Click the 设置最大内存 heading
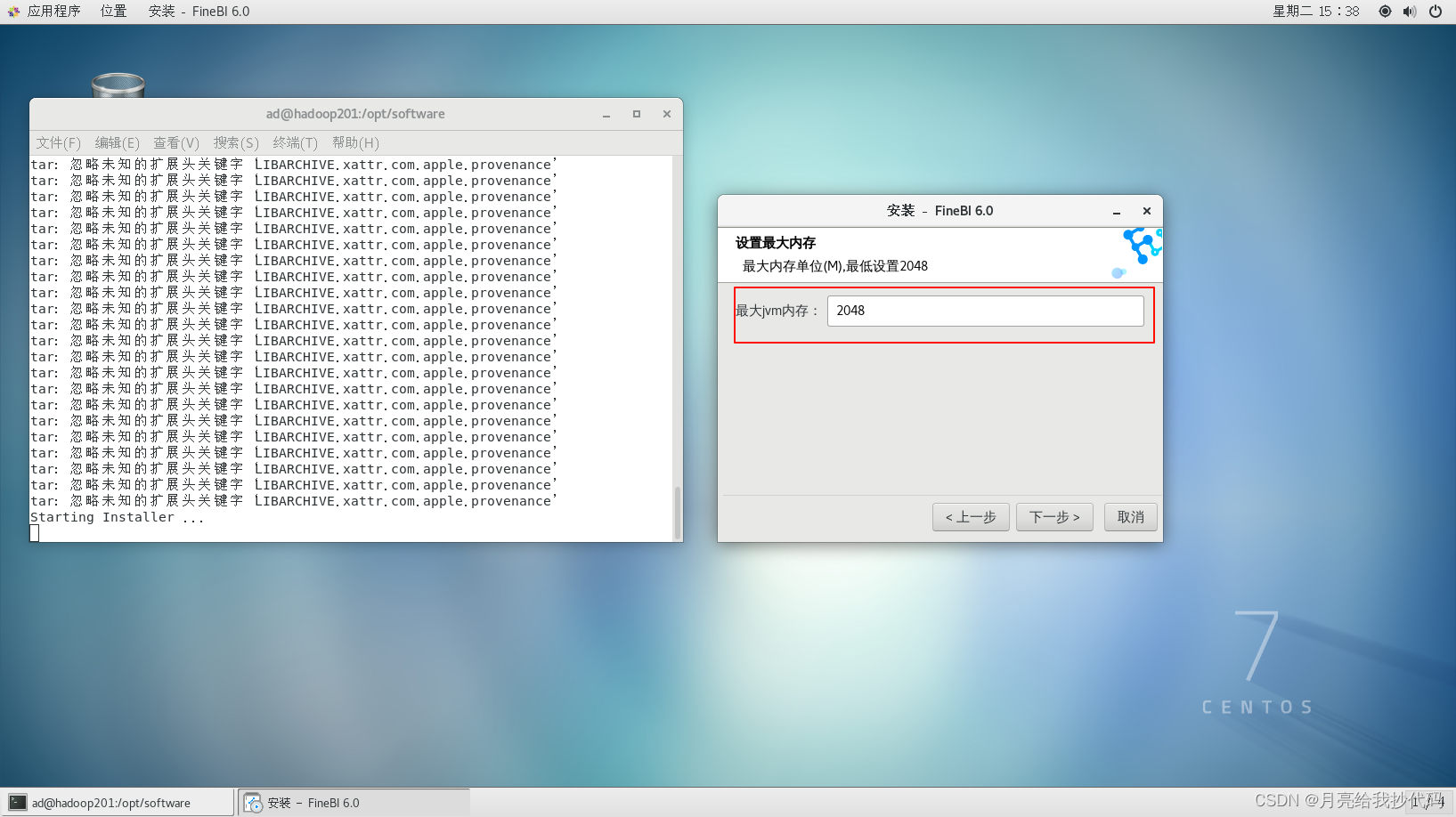This screenshot has width=1456, height=817. 776,243
